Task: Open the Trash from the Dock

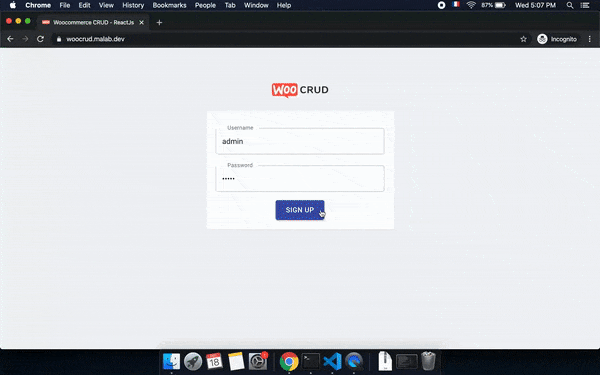Action: [x=428, y=361]
